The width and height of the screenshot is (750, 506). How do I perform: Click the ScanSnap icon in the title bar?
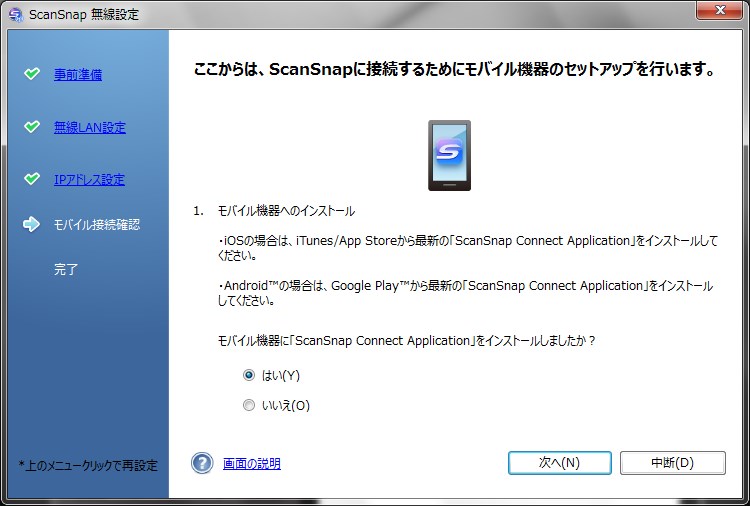tap(15, 14)
